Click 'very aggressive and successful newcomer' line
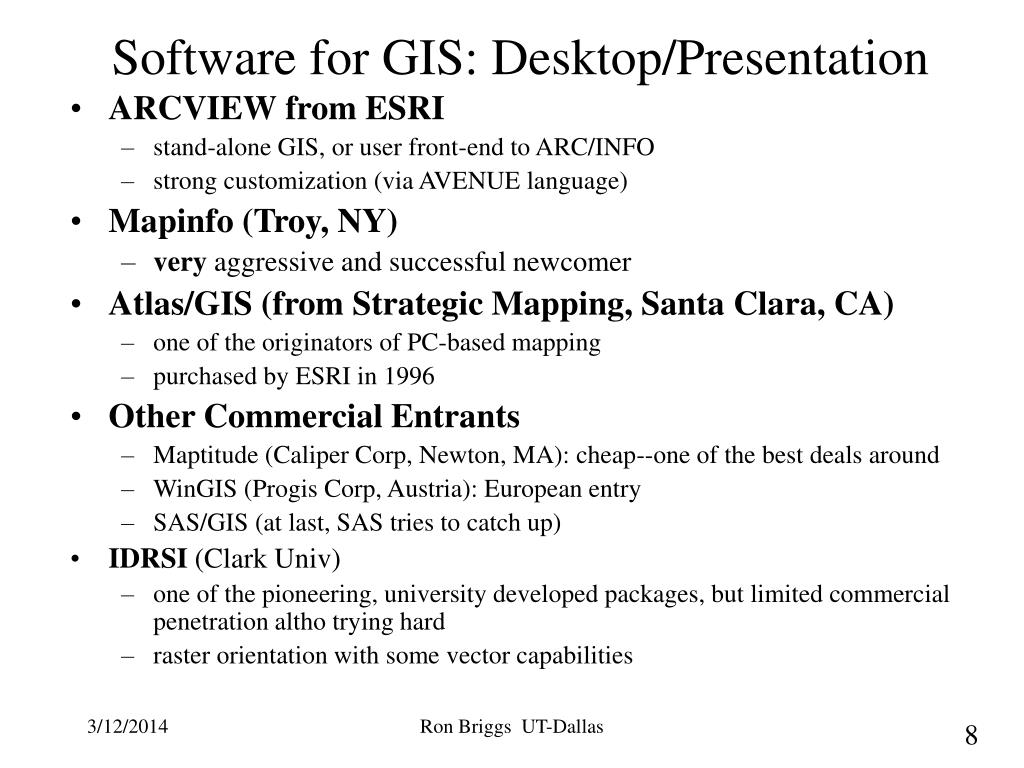The height and width of the screenshot is (768, 1024). point(392,263)
